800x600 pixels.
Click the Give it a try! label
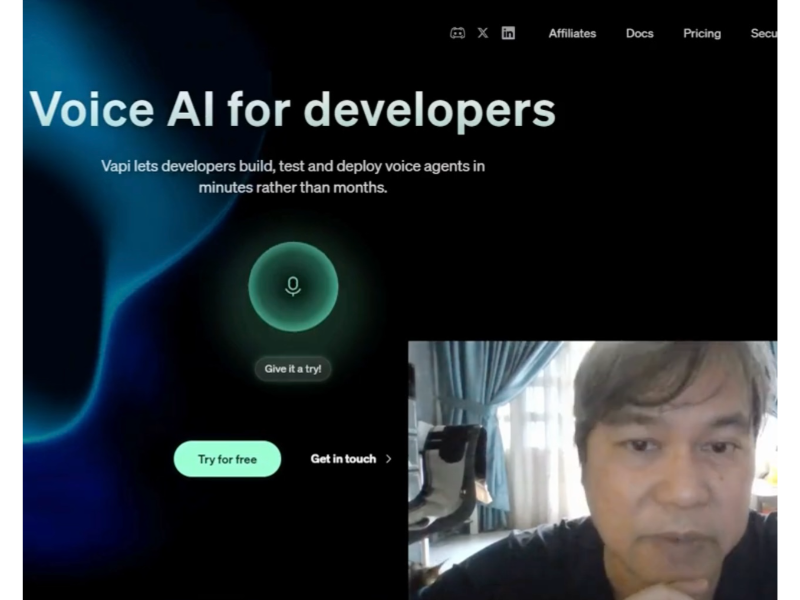[x=293, y=369]
